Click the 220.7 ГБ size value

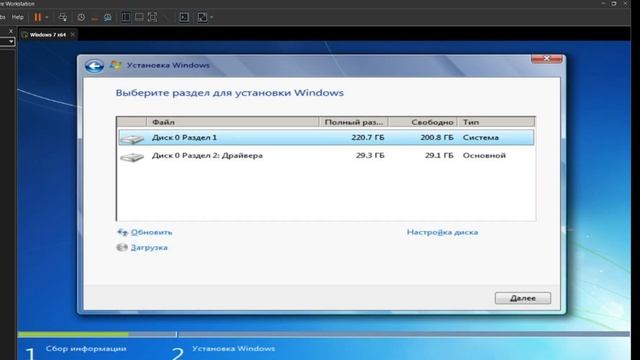(368, 138)
